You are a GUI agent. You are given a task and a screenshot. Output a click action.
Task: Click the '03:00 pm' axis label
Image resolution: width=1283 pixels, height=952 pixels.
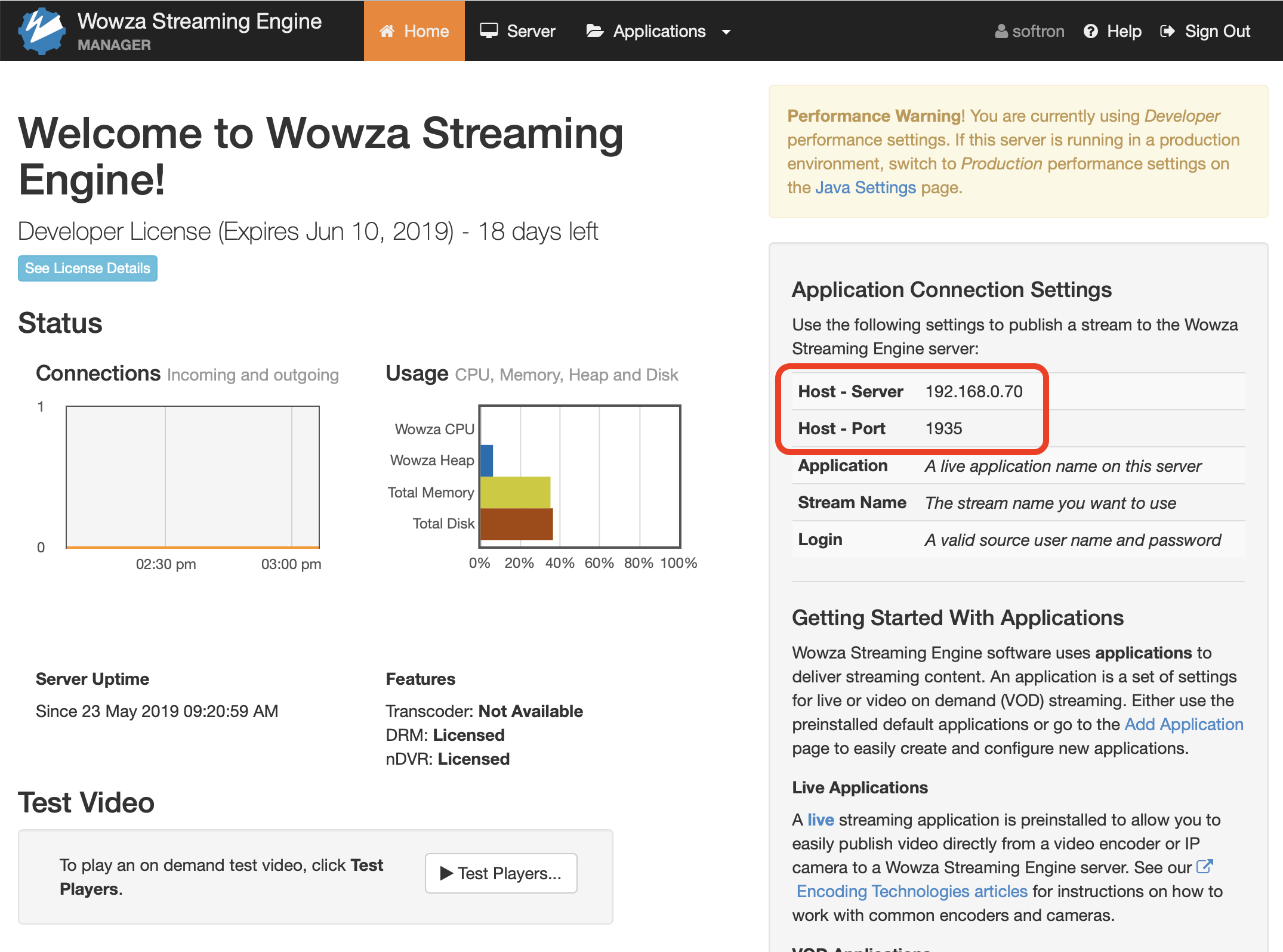291,564
